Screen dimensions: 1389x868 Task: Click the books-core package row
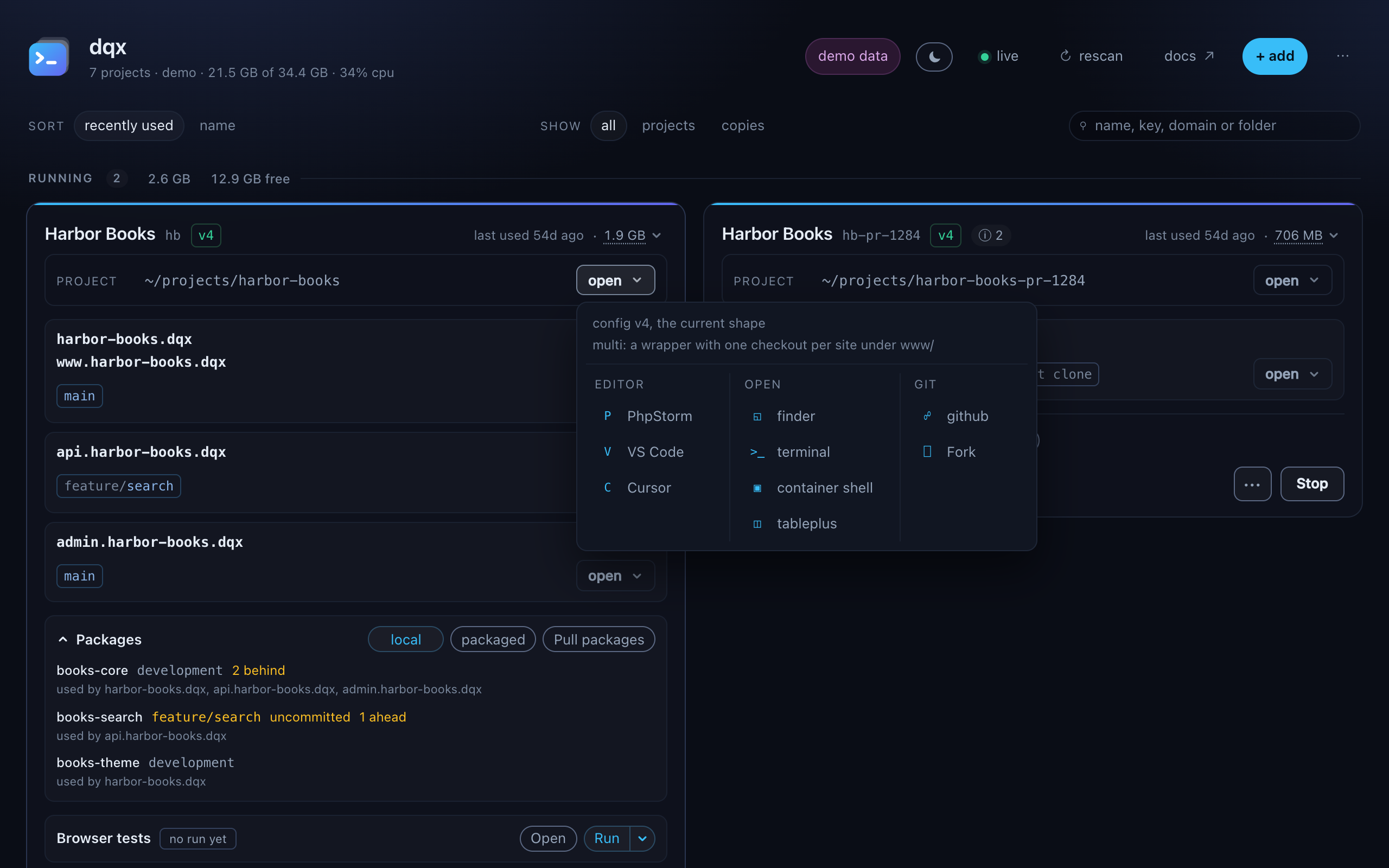click(x=355, y=679)
